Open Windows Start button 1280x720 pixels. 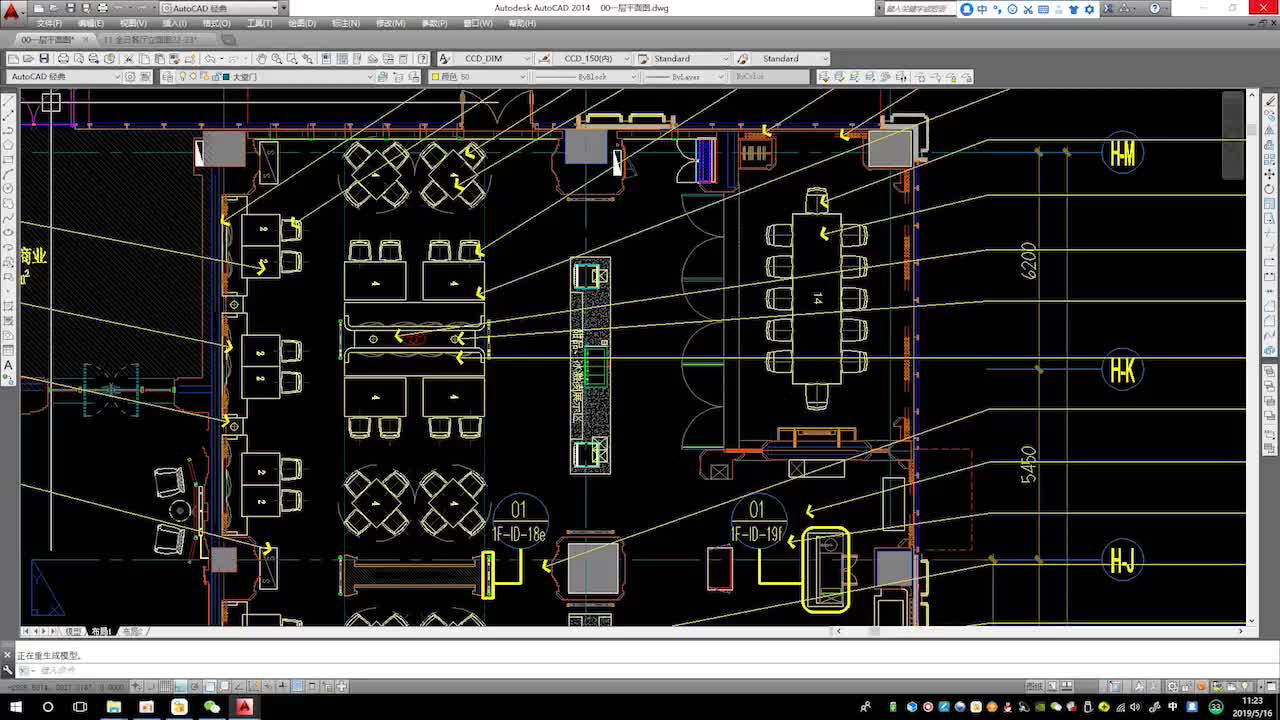point(15,707)
